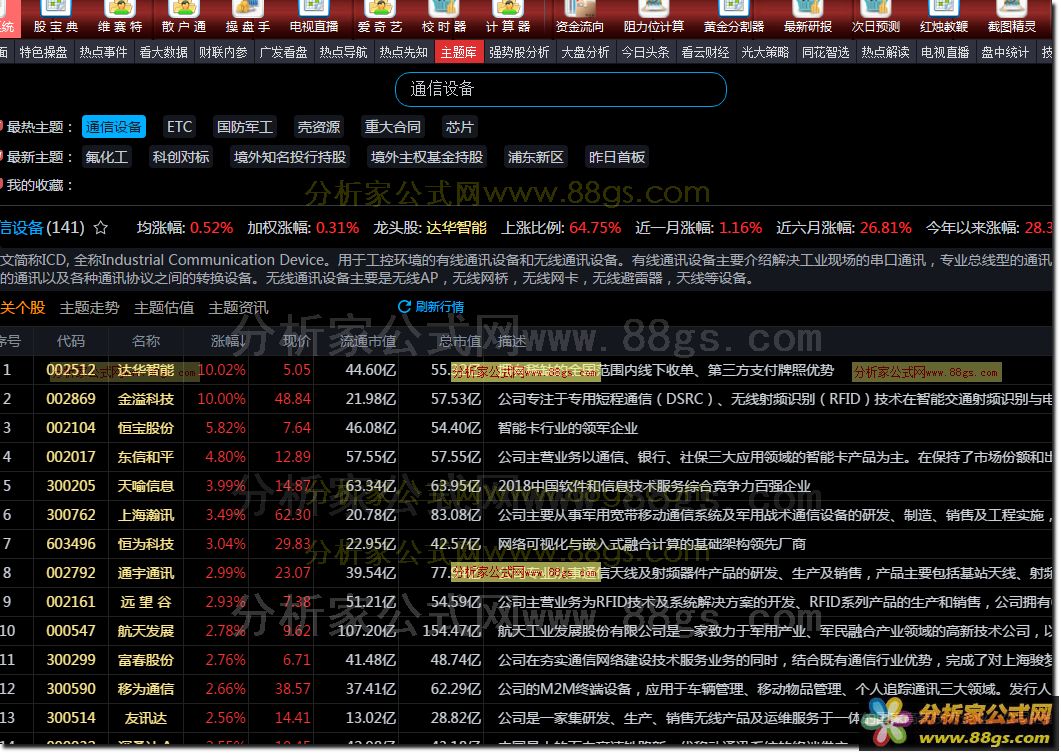
Task: Click the leading stock 达华智能 link
Action: click(x=457, y=228)
